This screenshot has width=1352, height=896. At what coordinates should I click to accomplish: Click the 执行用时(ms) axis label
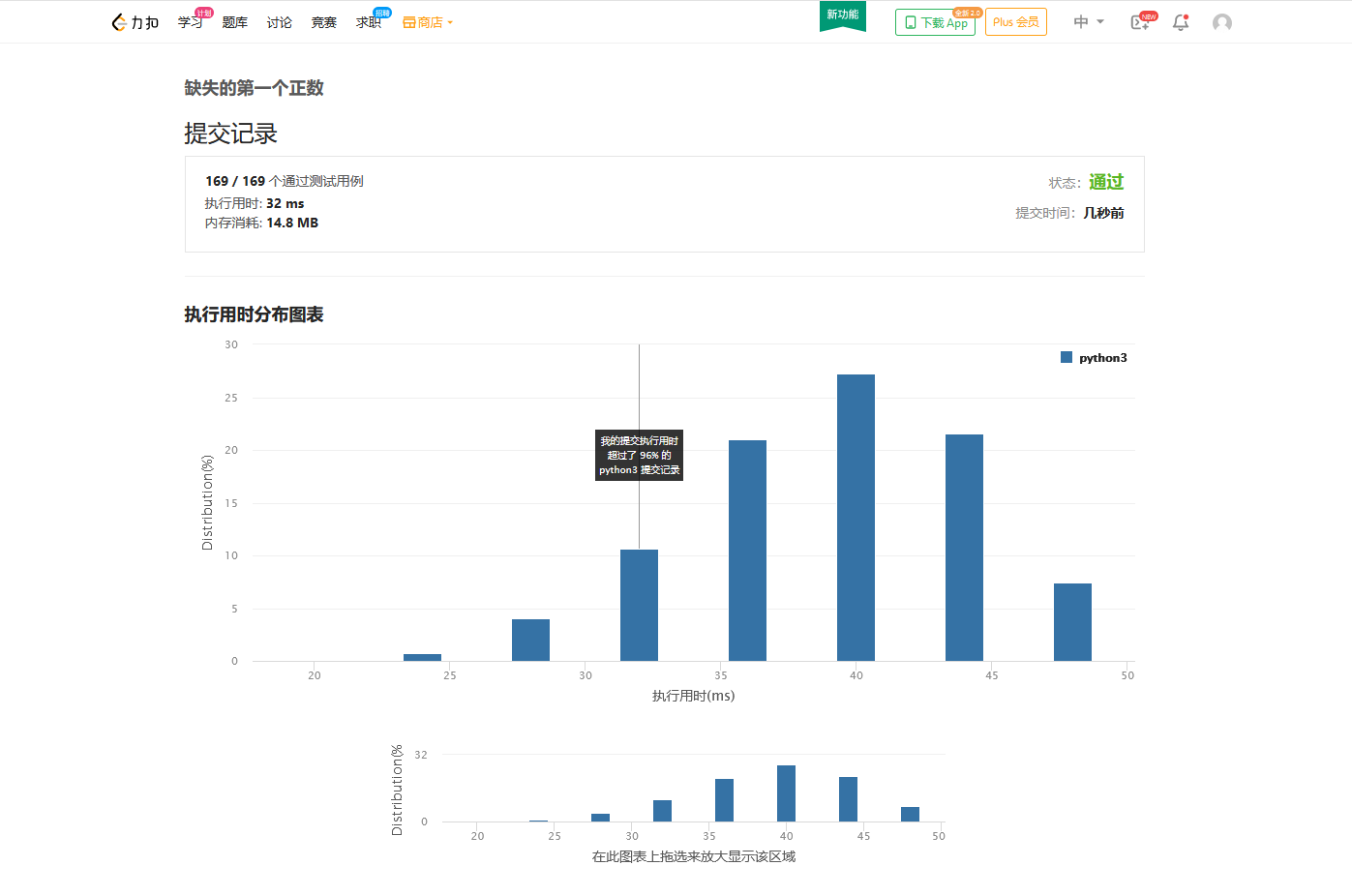(x=693, y=696)
